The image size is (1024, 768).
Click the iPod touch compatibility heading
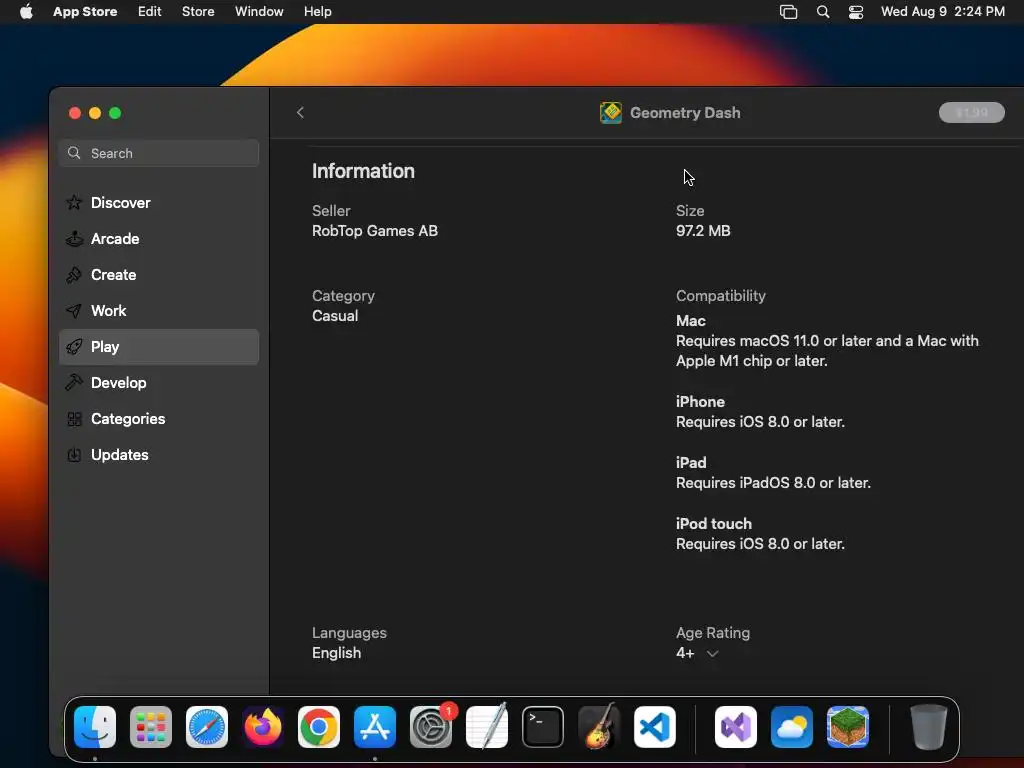(714, 524)
